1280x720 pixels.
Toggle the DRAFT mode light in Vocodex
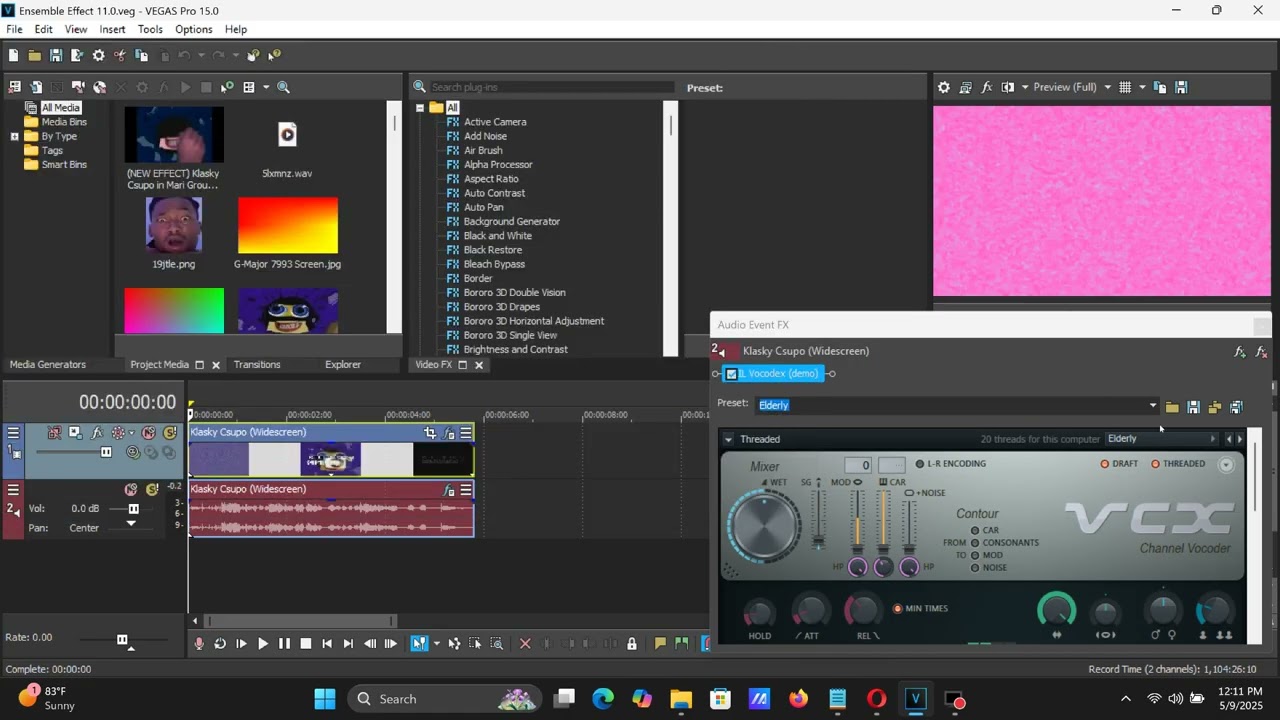[1105, 464]
